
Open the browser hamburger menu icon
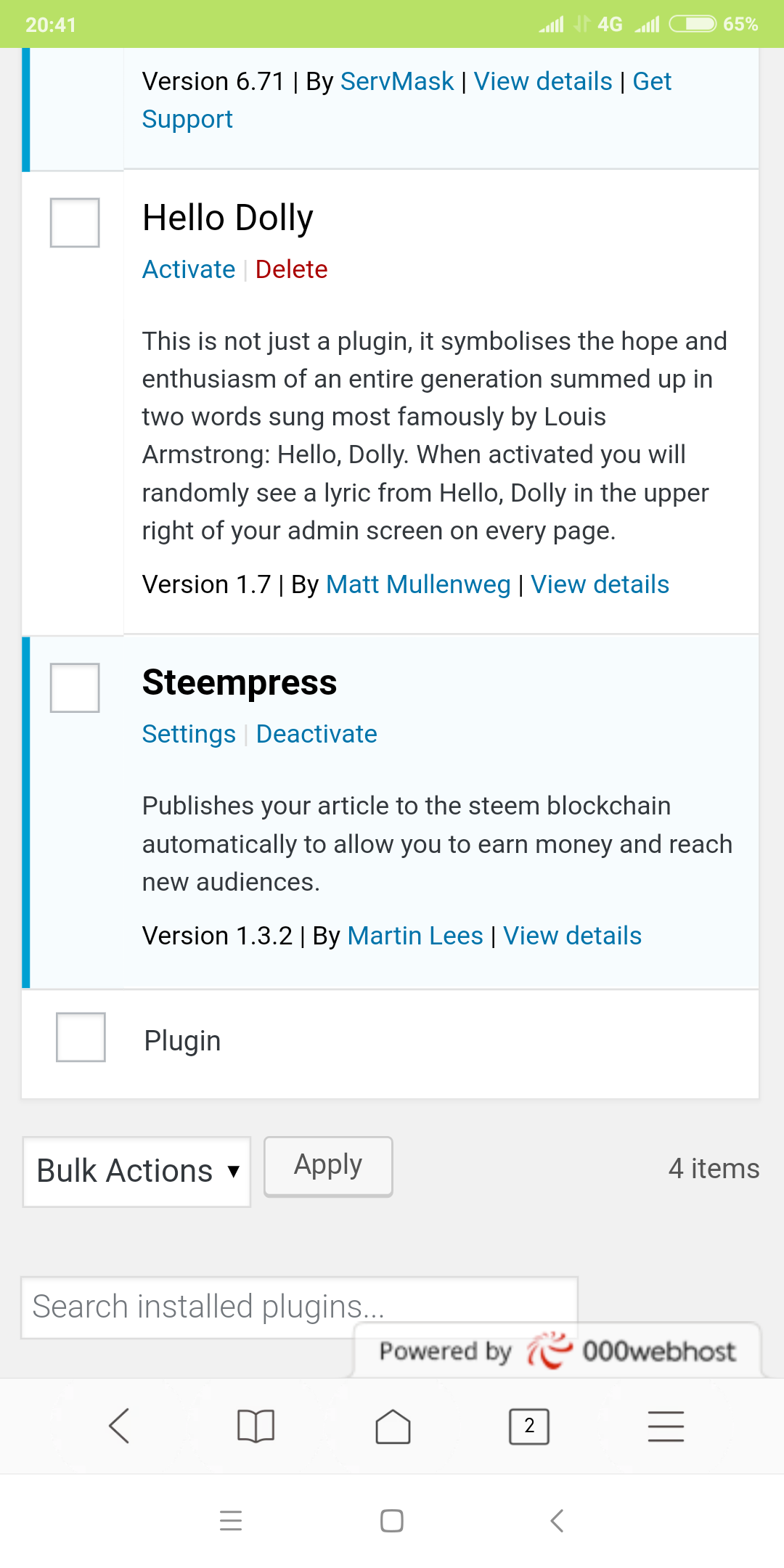pos(666,1426)
